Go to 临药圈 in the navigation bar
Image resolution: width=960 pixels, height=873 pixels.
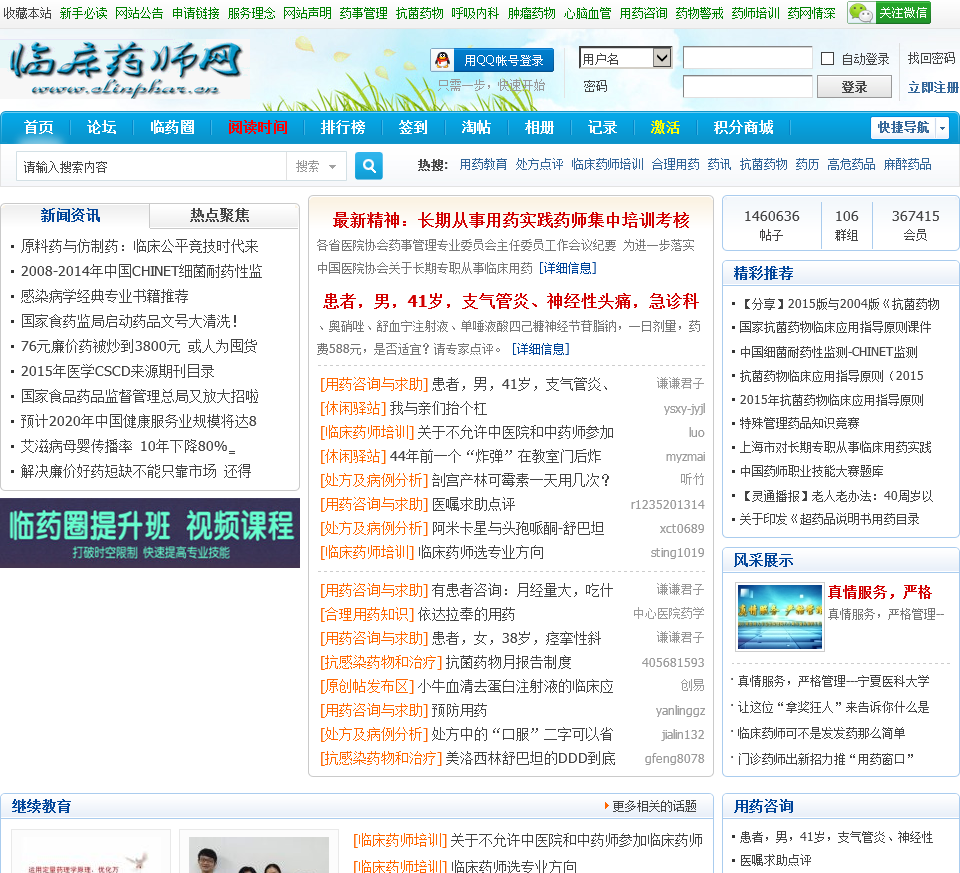tap(172, 127)
